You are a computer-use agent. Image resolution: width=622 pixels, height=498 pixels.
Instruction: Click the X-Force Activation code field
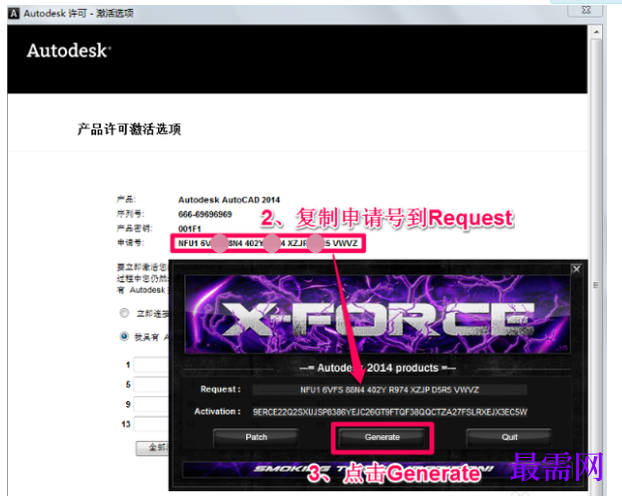tap(390, 412)
